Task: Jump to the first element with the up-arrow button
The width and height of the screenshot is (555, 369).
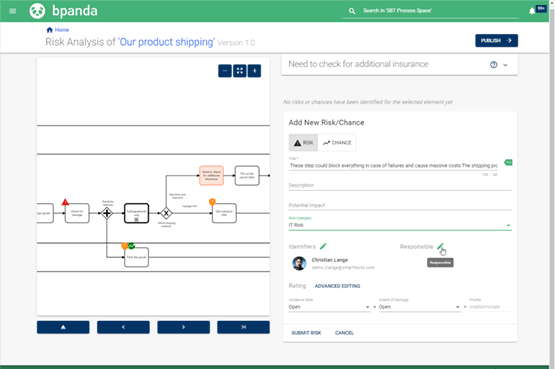Action: (63, 327)
